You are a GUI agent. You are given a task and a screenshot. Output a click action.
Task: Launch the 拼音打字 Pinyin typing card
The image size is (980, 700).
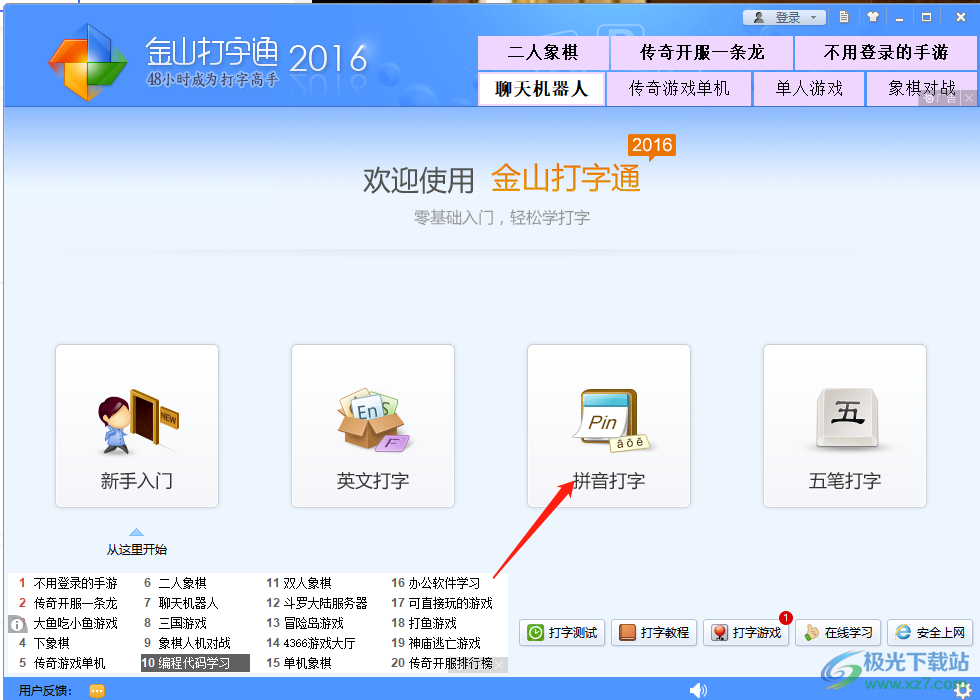[609, 426]
